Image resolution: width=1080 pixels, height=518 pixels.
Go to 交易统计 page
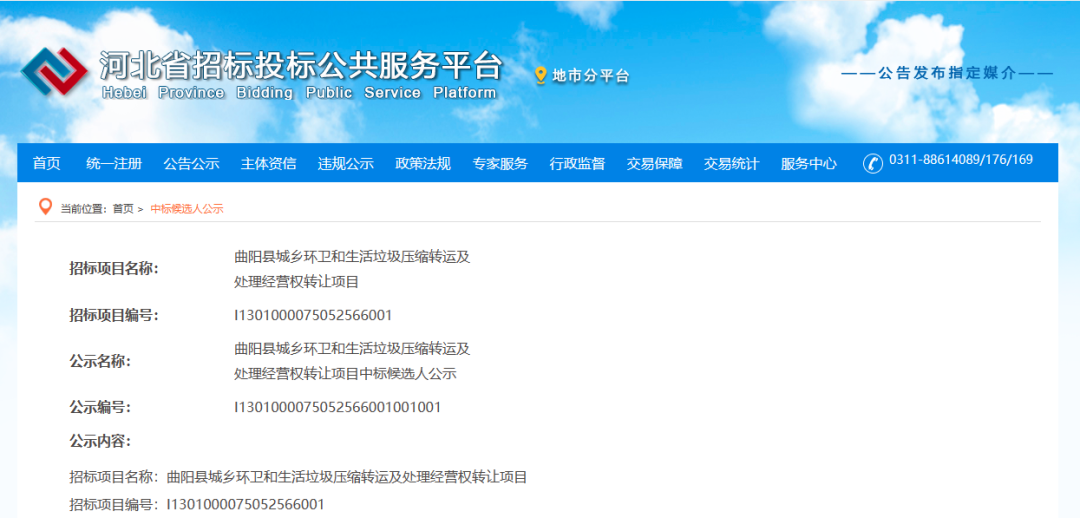(x=731, y=163)
